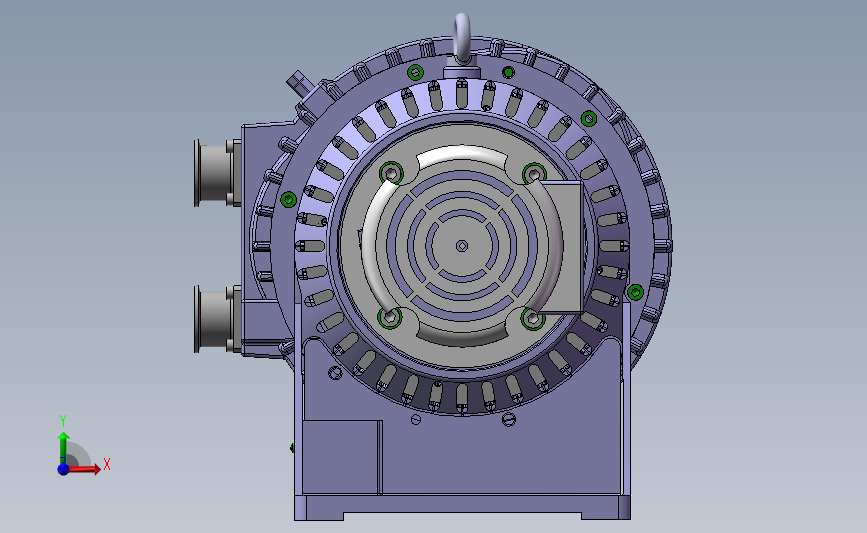Select the right slotted screw below the vent ring

pyautogui.click(x=509, y=420)
